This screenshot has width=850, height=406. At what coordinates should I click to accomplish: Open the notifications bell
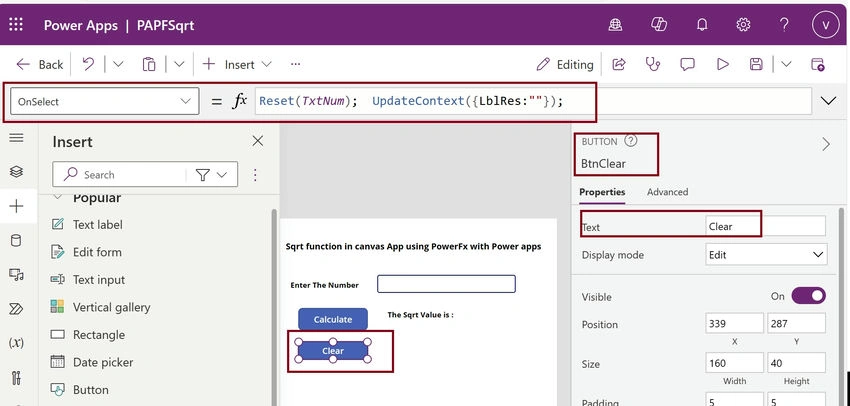click(x=702, y=25)
